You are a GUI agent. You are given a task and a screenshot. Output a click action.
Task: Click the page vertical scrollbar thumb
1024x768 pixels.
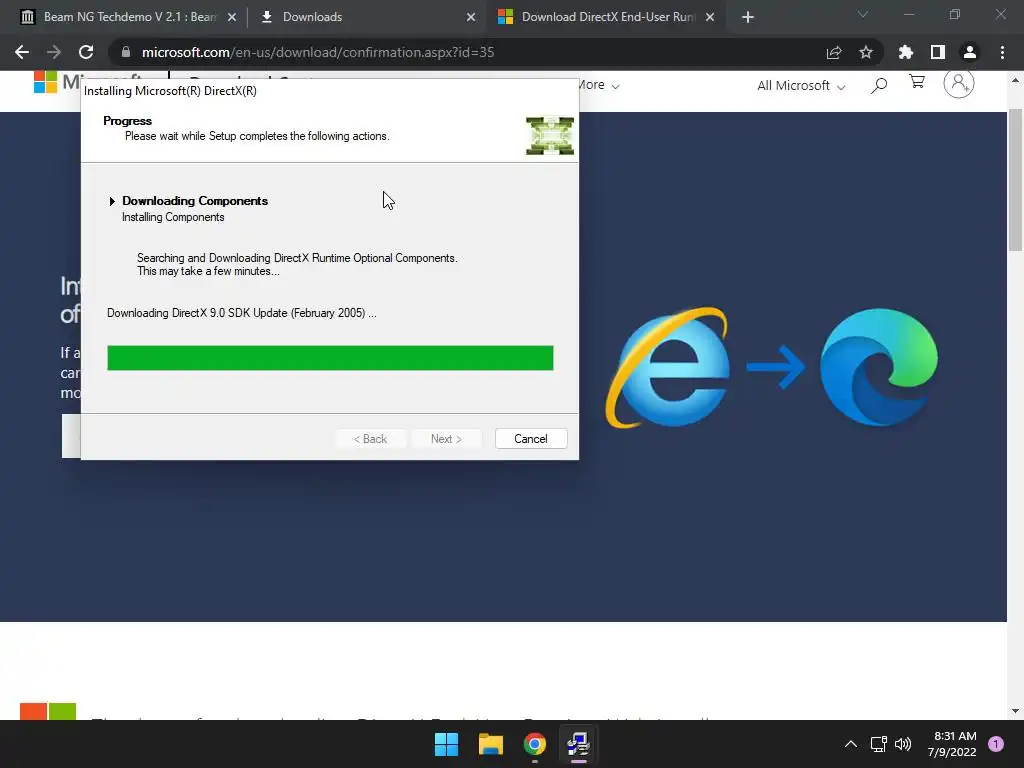(x=1015, y=180)
